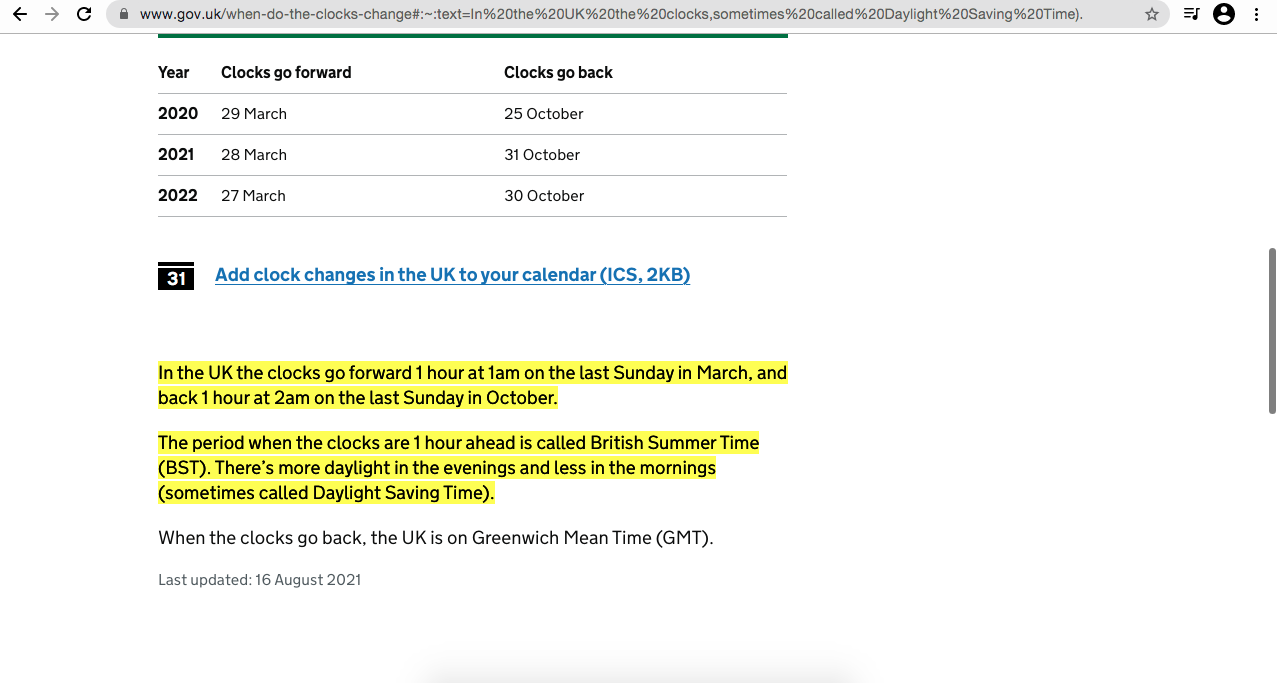Click the '27 March' table cell

tap(253, 196)
